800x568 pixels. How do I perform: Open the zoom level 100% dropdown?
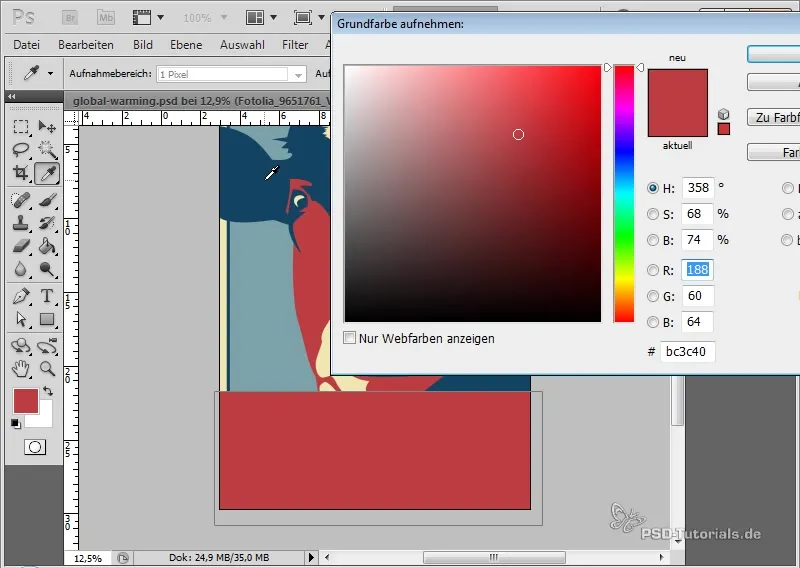[x=223, y=18]
